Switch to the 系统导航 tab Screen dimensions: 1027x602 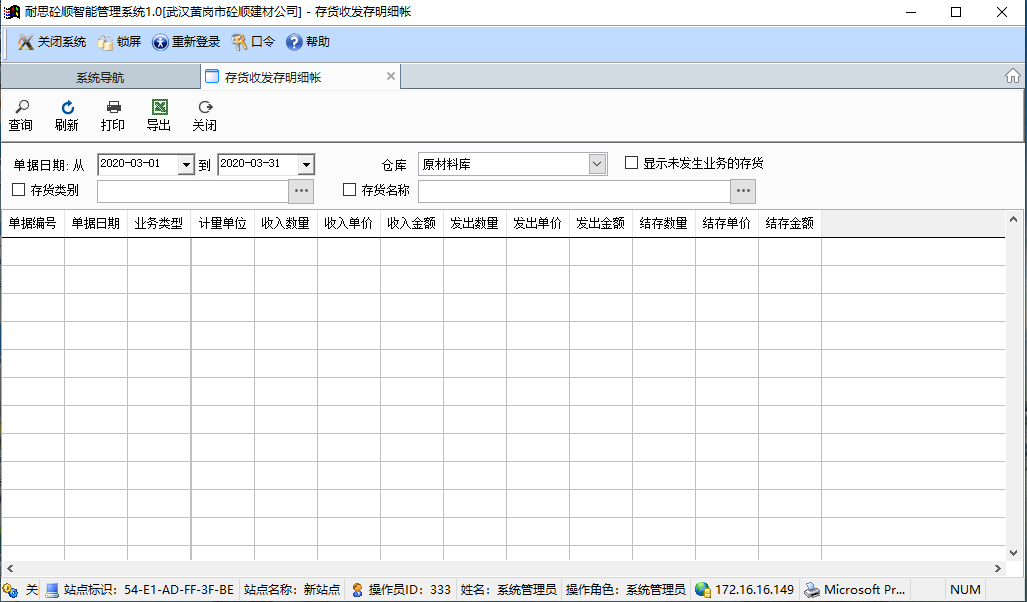tap(100, 77)
